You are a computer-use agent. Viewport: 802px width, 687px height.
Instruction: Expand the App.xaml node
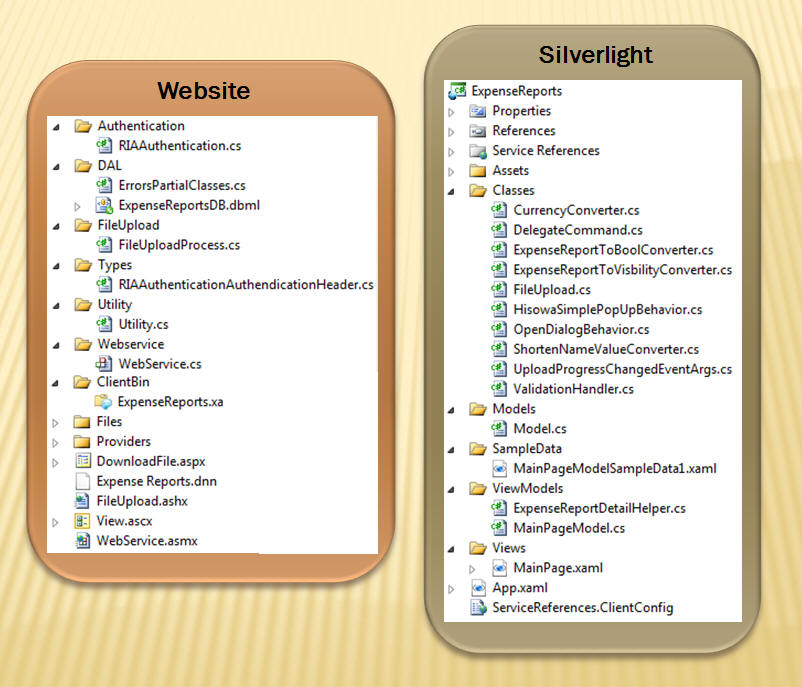451,589
